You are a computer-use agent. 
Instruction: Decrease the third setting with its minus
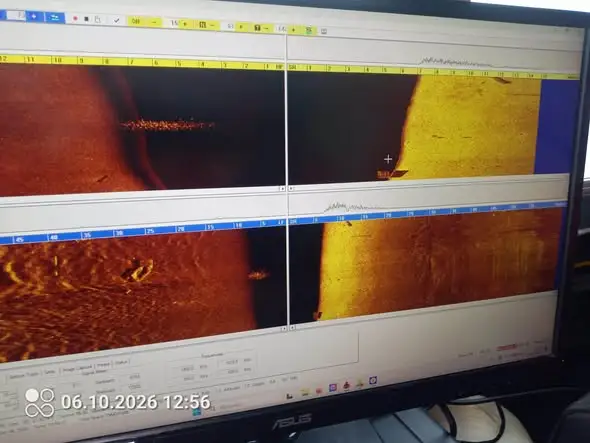point(267,28)
